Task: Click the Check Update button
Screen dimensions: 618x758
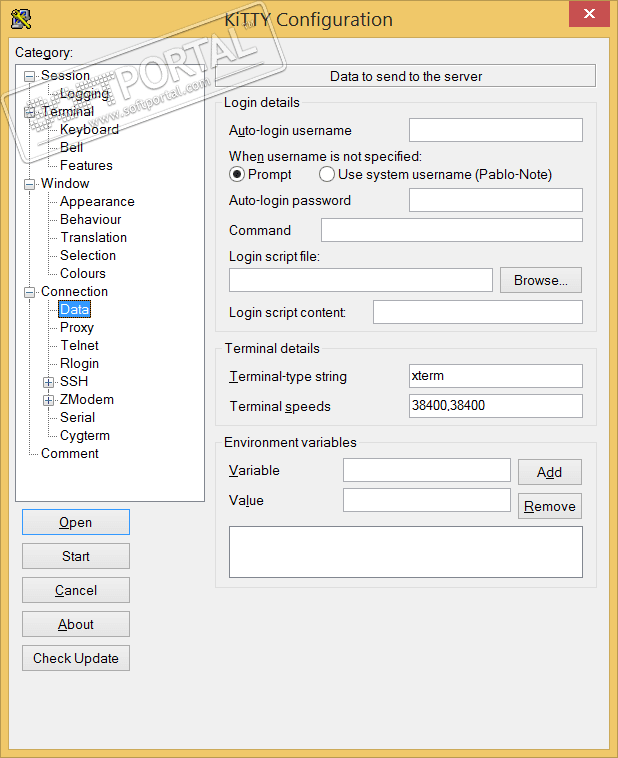Action: pyautogui.click(x=76, y=658)
